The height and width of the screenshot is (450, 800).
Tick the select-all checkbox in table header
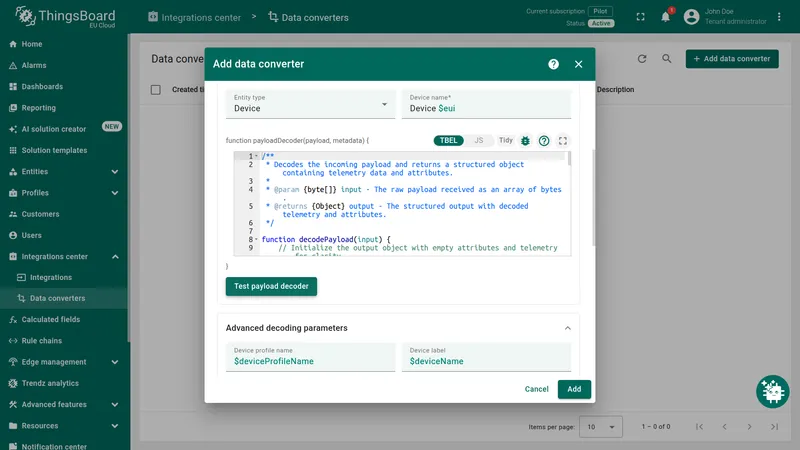(156, 90)
